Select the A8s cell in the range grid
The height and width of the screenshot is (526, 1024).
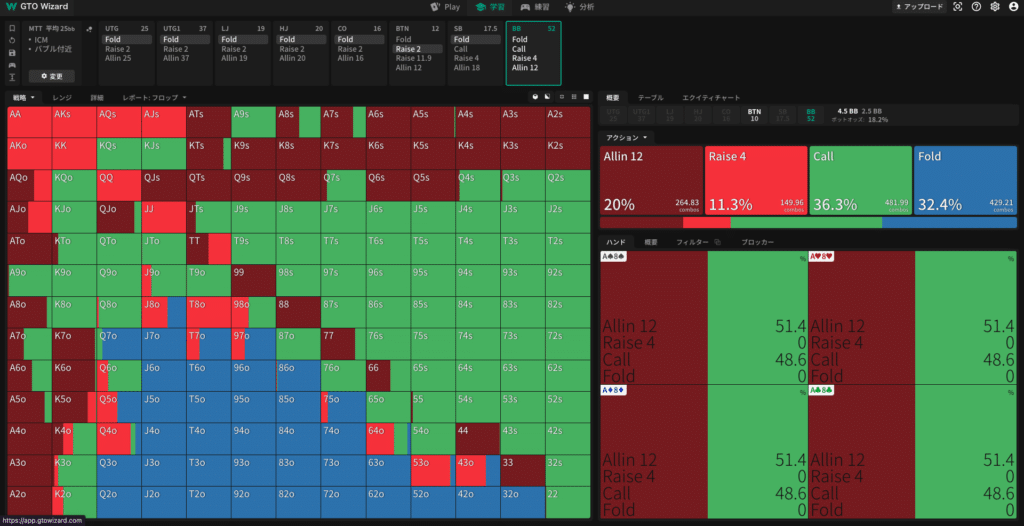298,122
